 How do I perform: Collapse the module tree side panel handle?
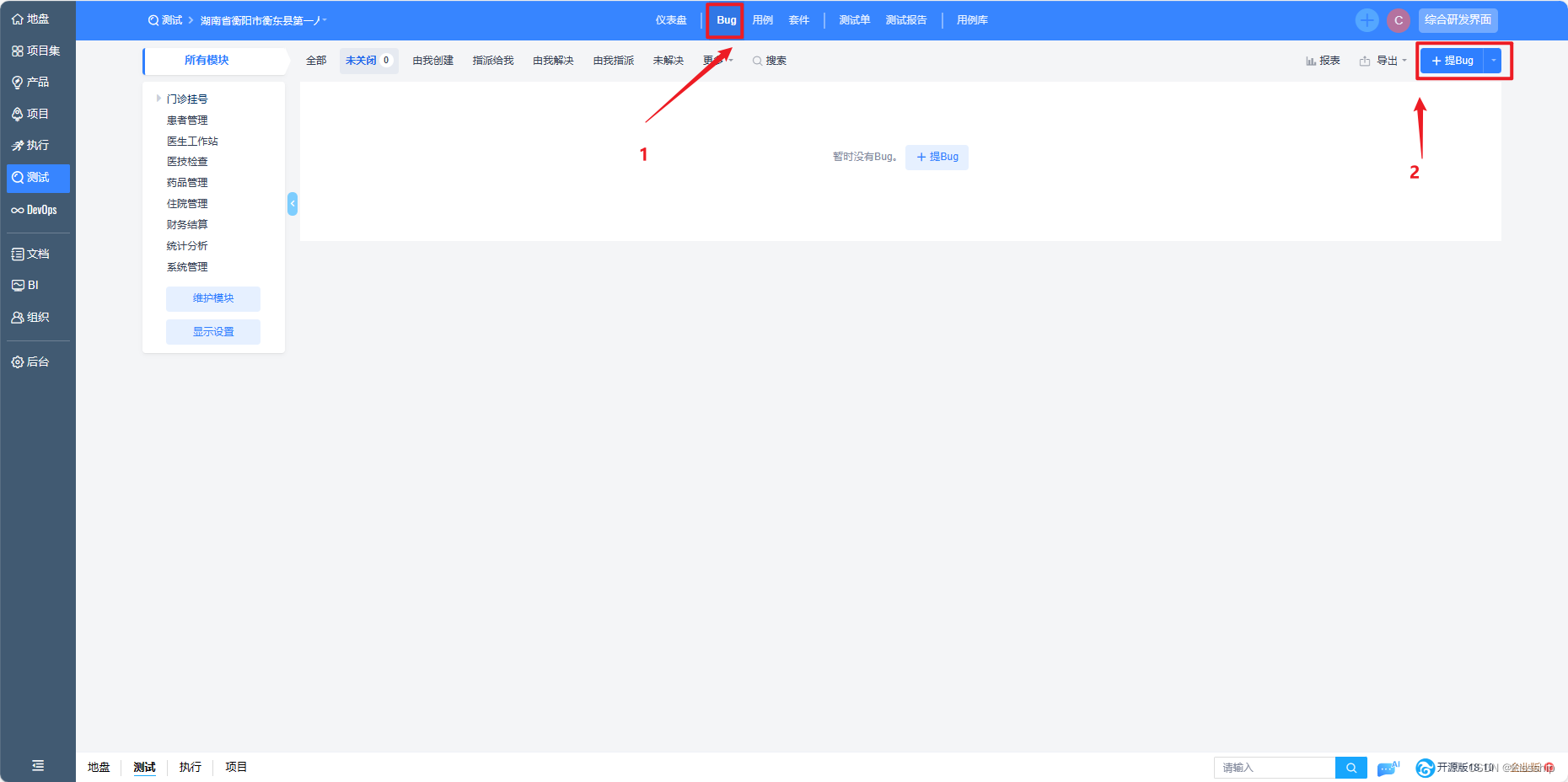tap(293, 203)
